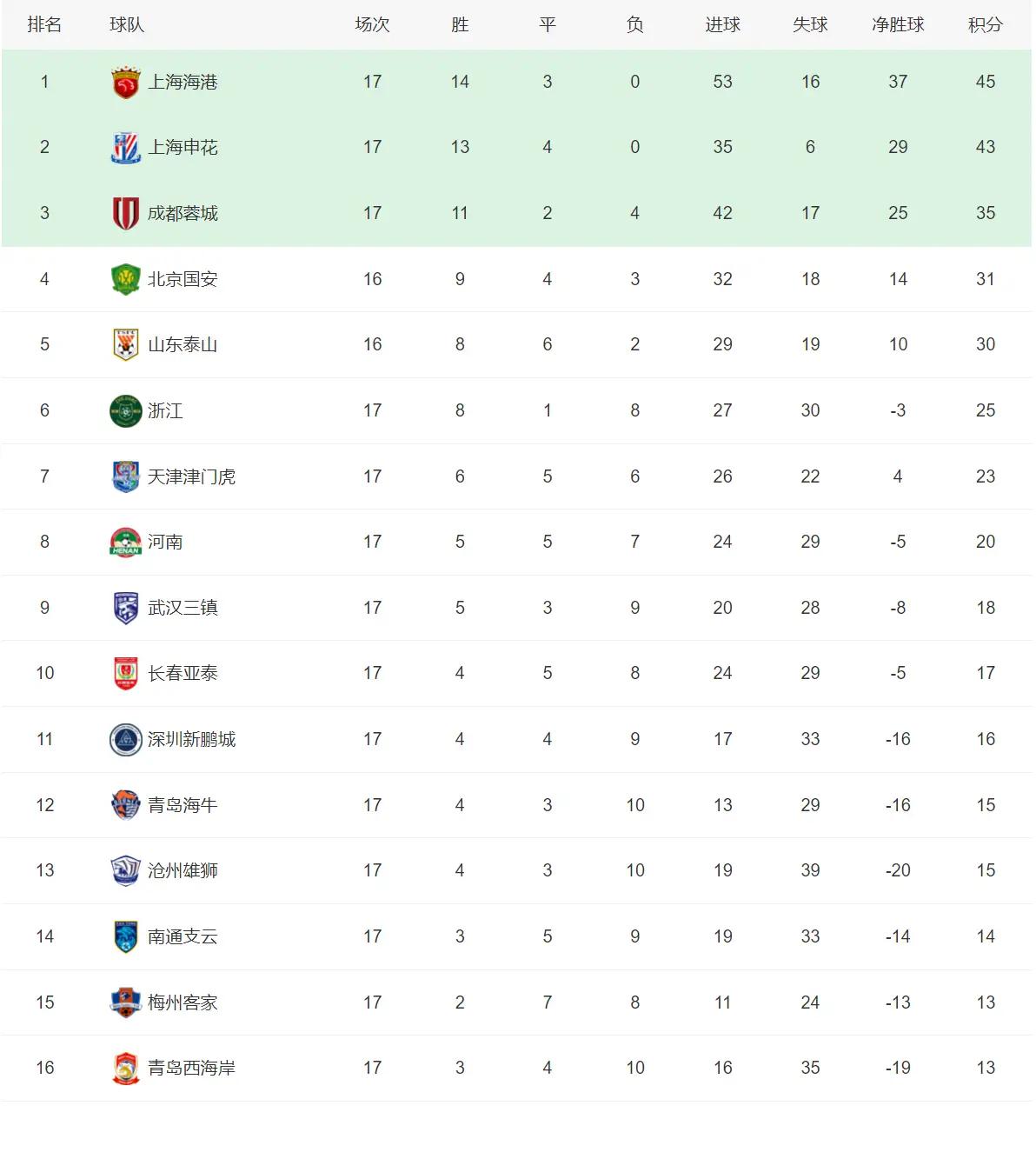Image resolution: width=1036 pixels, height=1159 pixels.
Task: Select the 成都蓉城 club badge
Action: (x=126, y=213)
